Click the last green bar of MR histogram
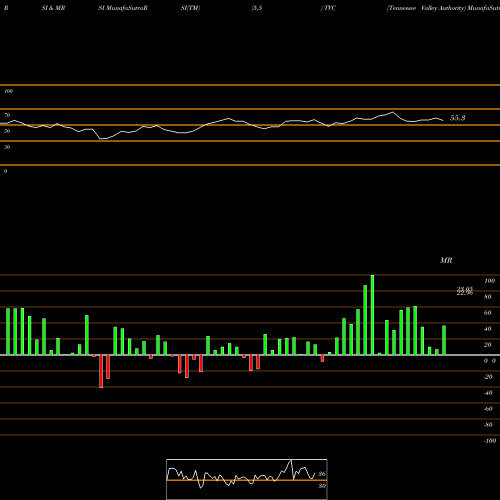 coord(444,340)
